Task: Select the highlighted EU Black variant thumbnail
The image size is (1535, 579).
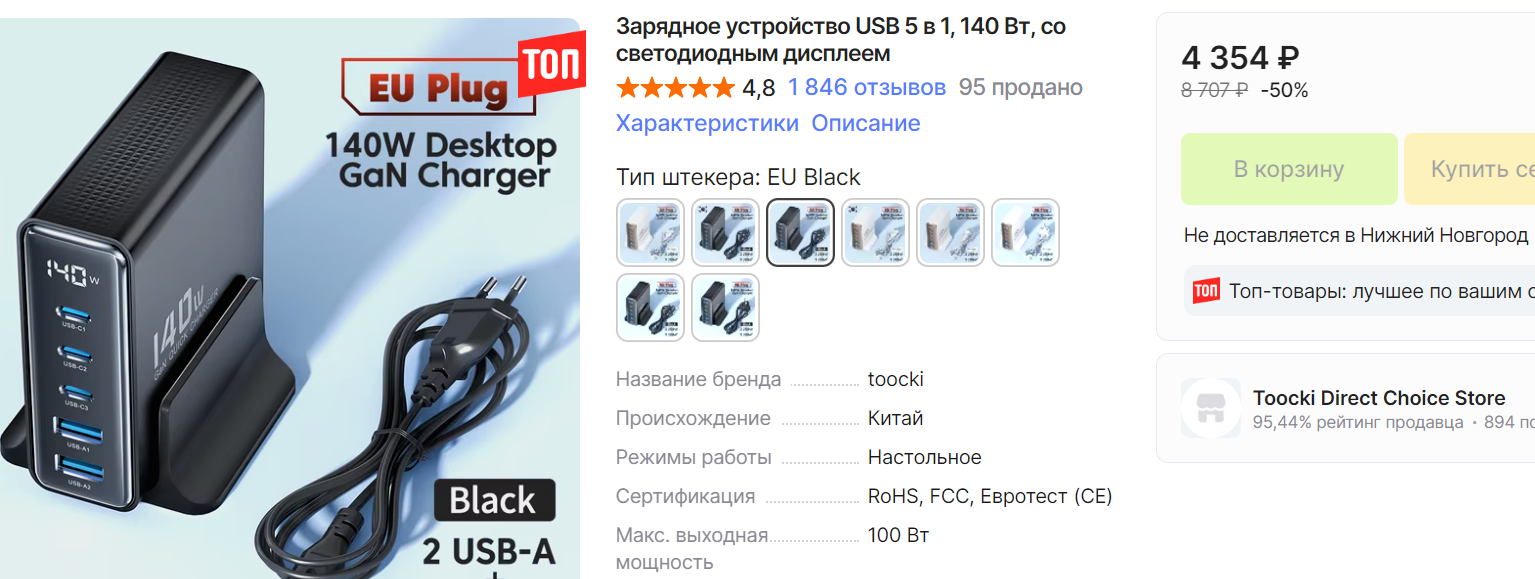Action: coord(800,232)
